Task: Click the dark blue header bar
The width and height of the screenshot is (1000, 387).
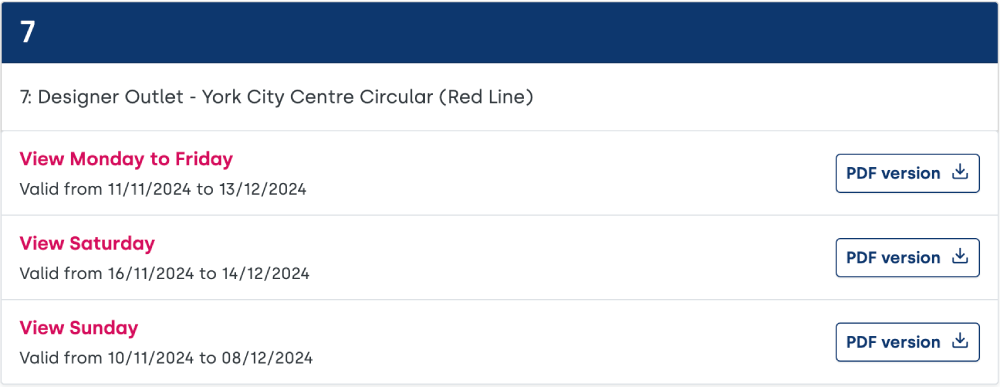Action: pyautogui.click(x=500, y=33)
